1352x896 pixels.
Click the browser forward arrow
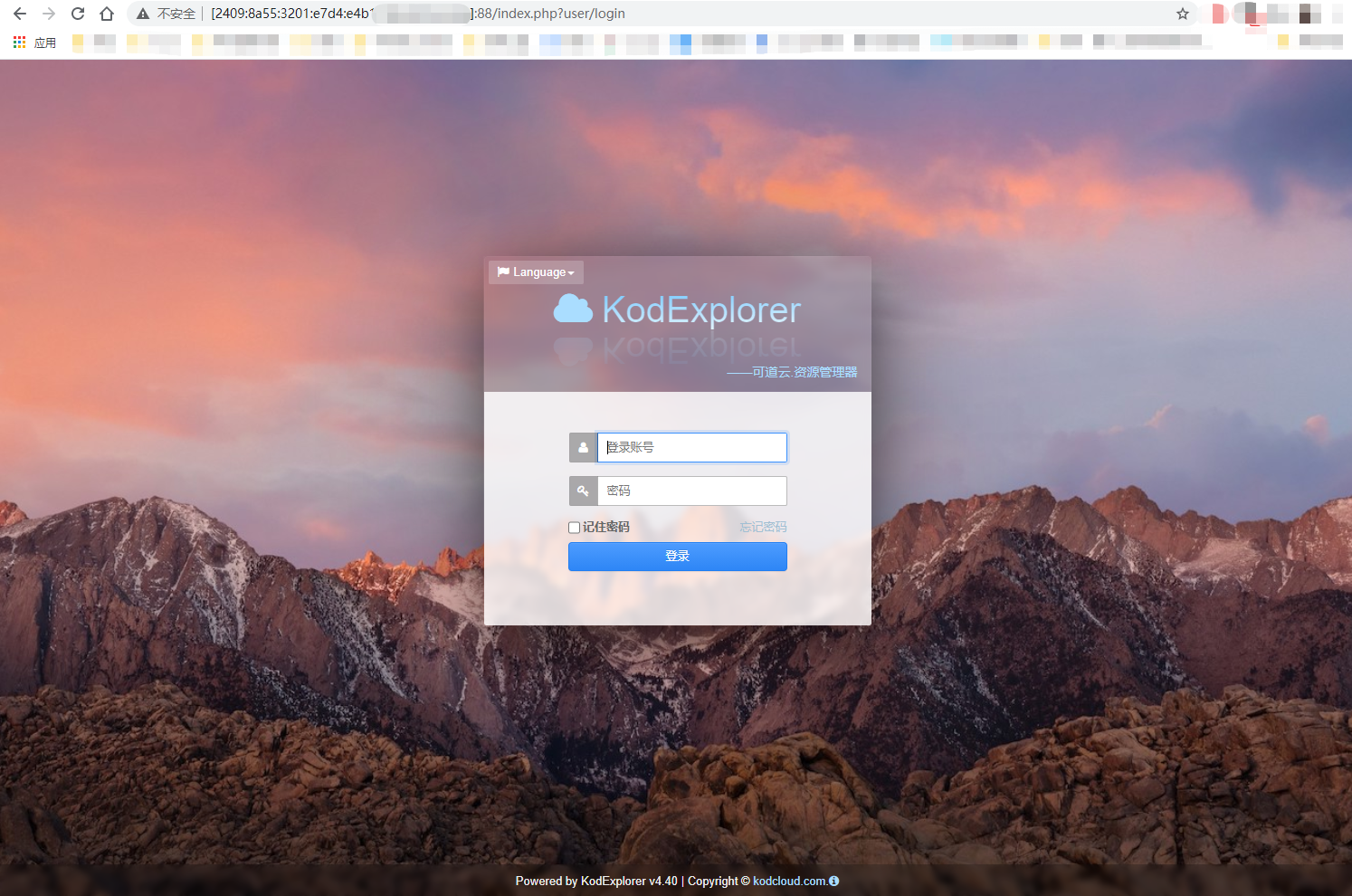pyautogui.click(x=49, y=14)
